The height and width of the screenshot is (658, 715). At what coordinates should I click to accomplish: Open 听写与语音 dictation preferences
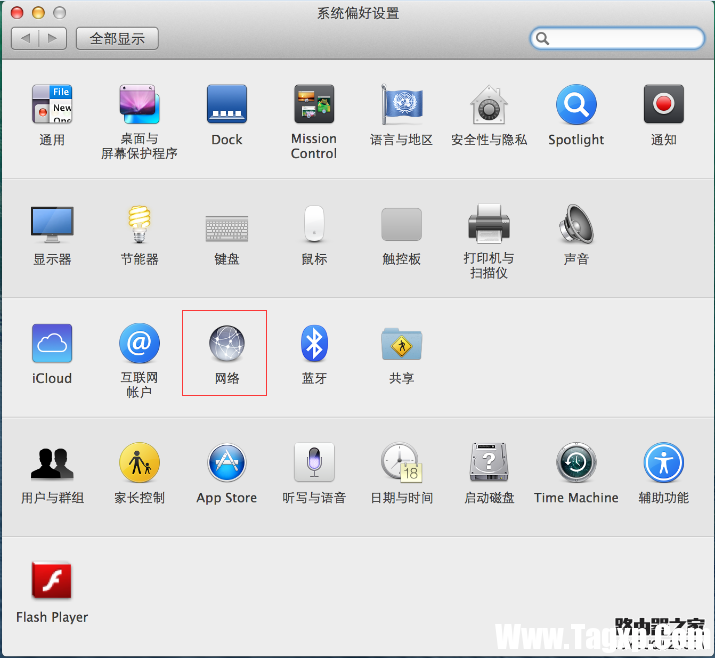(x=314, y=462)
